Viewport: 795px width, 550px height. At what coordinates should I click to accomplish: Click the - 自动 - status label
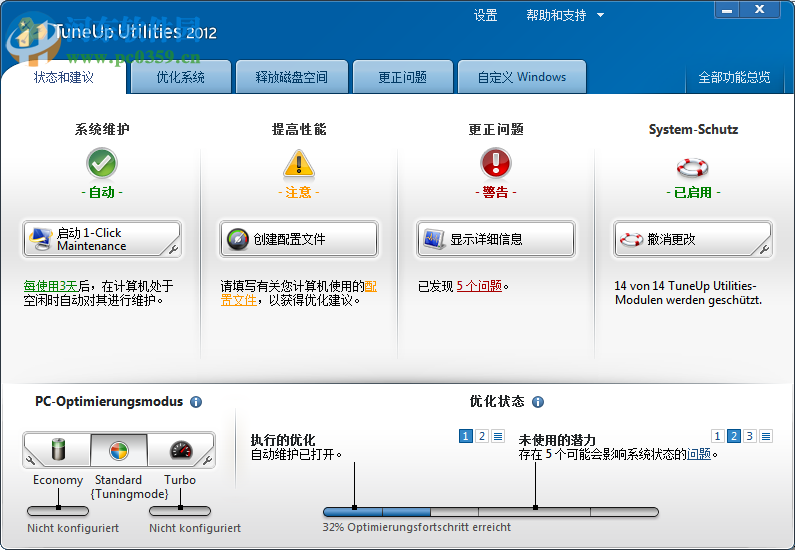(102, 193)
